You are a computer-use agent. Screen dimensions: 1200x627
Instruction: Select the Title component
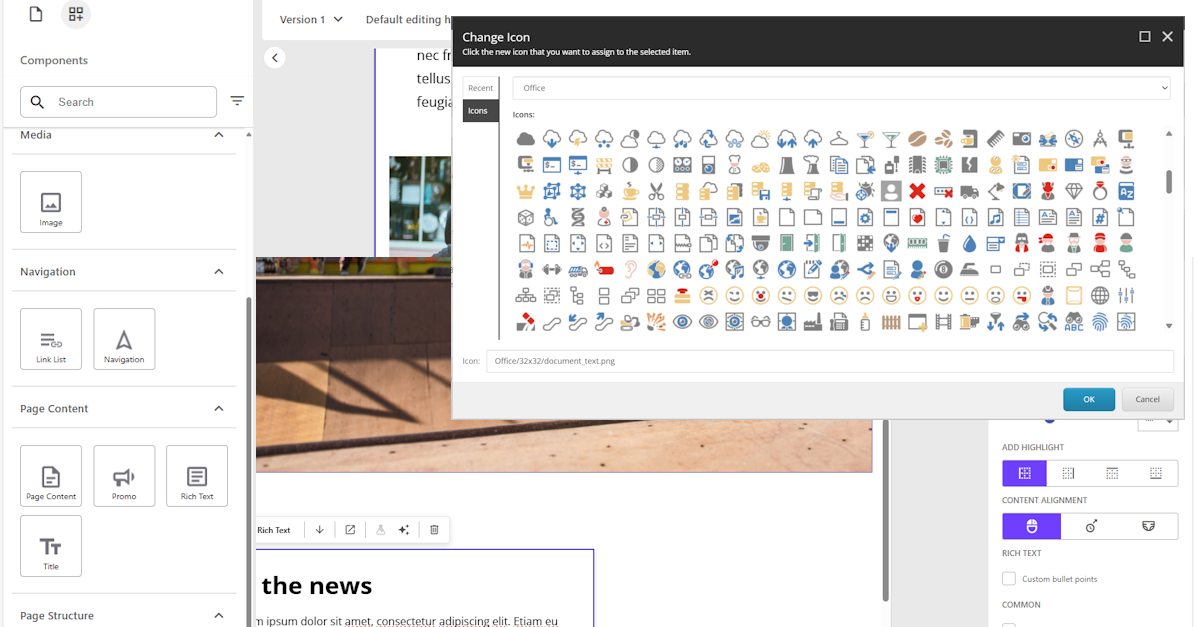click(51, 546)
